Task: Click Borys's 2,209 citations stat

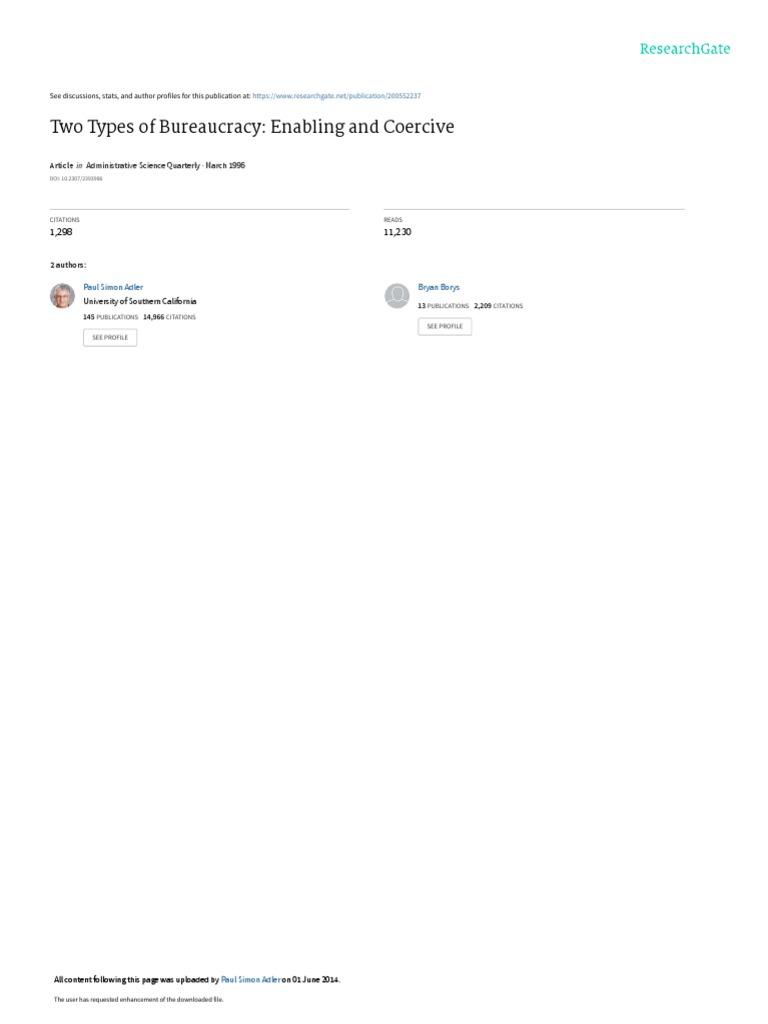Action: click(x=498, y=306)
